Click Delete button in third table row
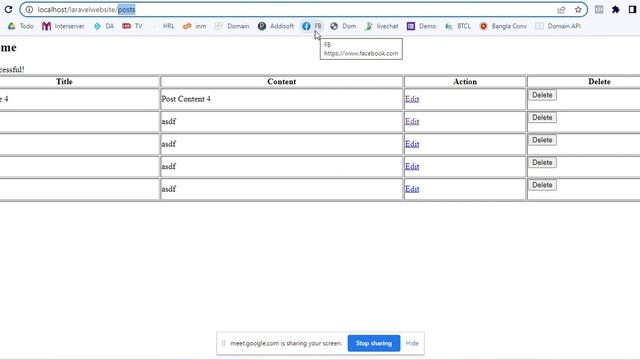This screenshot has width=640, height=360. 542,140
